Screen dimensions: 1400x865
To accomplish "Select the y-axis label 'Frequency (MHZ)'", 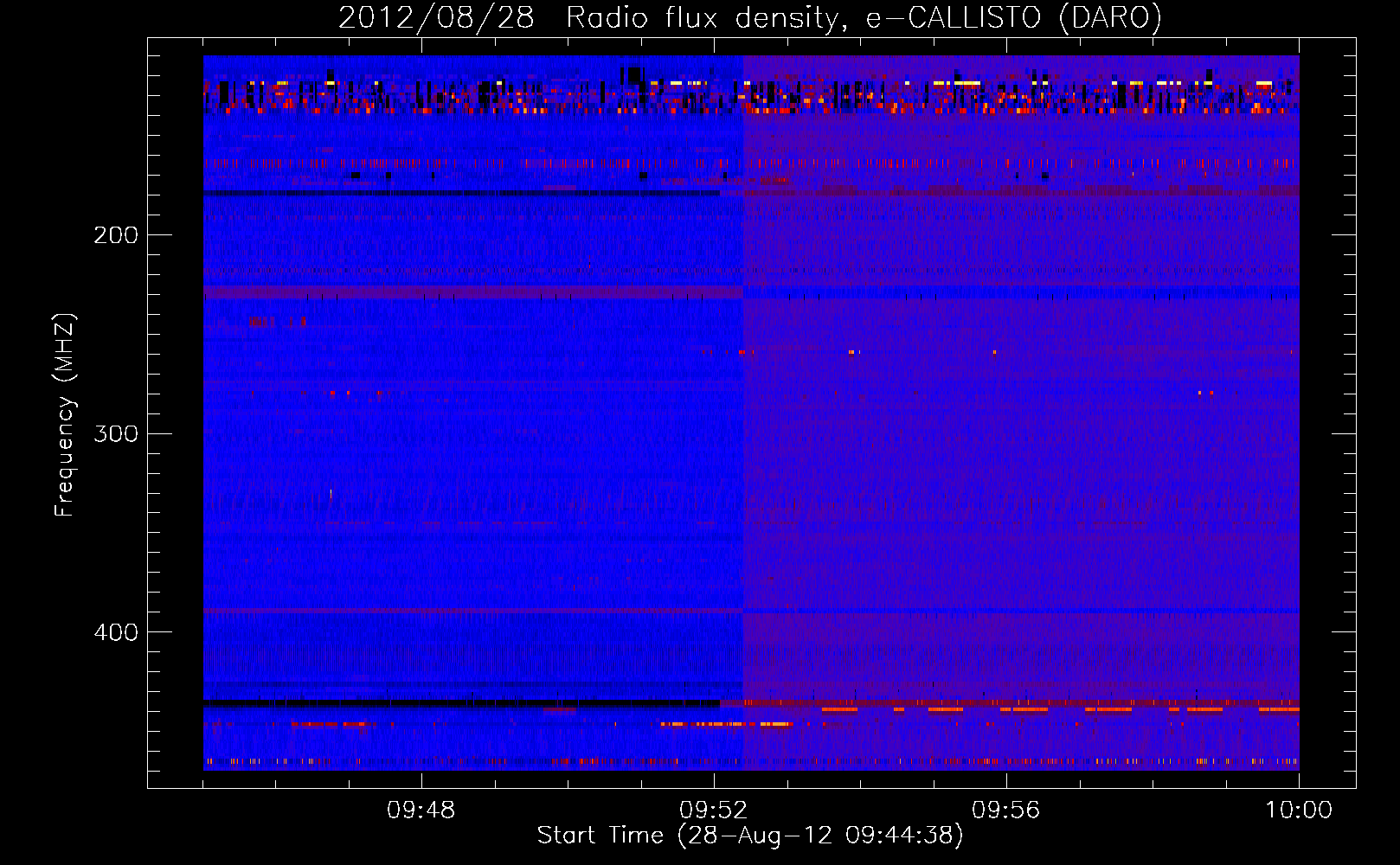I will tap(65, 414).
